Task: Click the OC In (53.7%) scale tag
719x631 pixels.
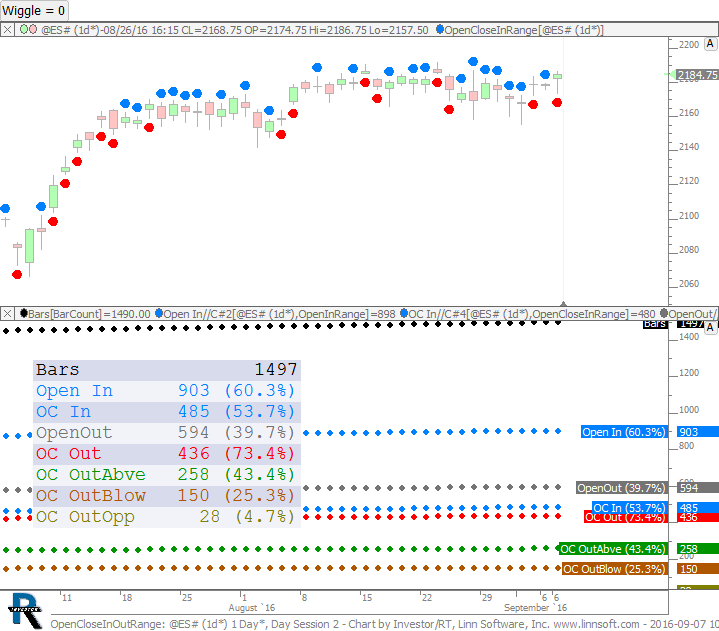Action: point(629,507)
